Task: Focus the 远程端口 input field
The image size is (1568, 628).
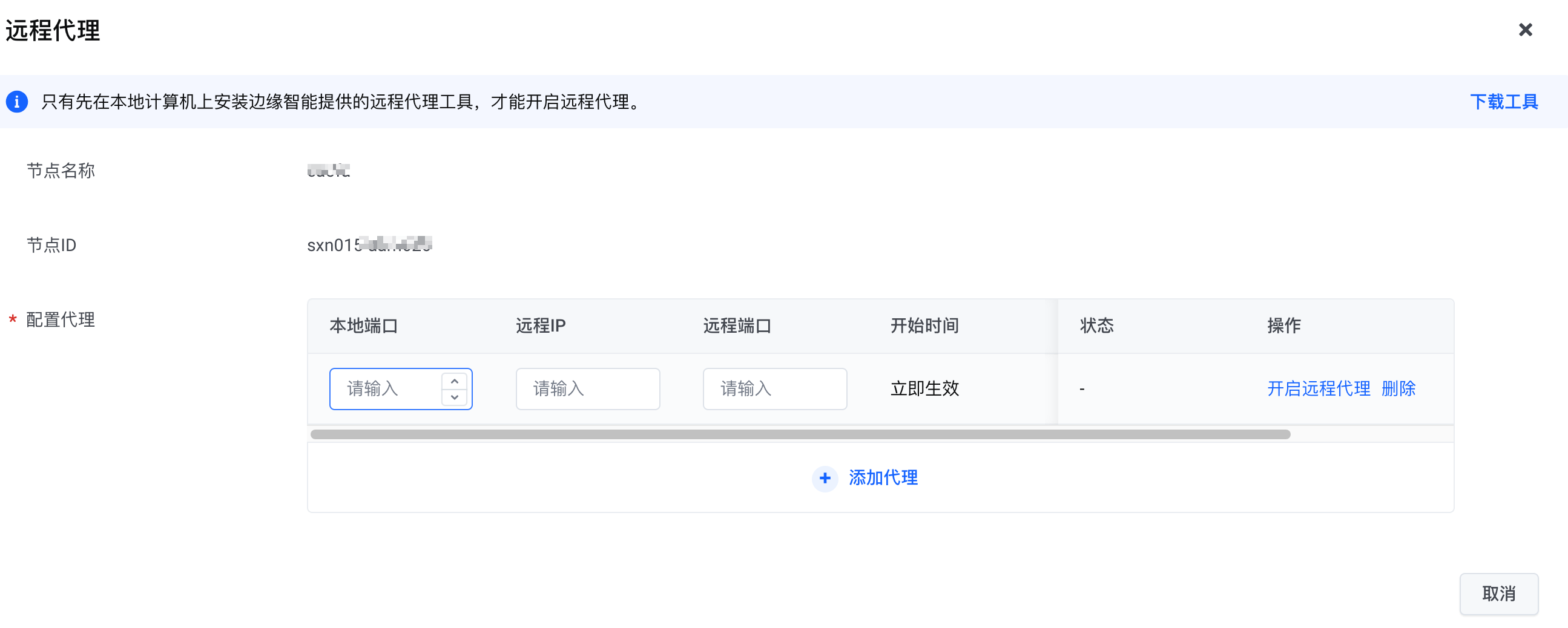Action: [x=774, y=389]
